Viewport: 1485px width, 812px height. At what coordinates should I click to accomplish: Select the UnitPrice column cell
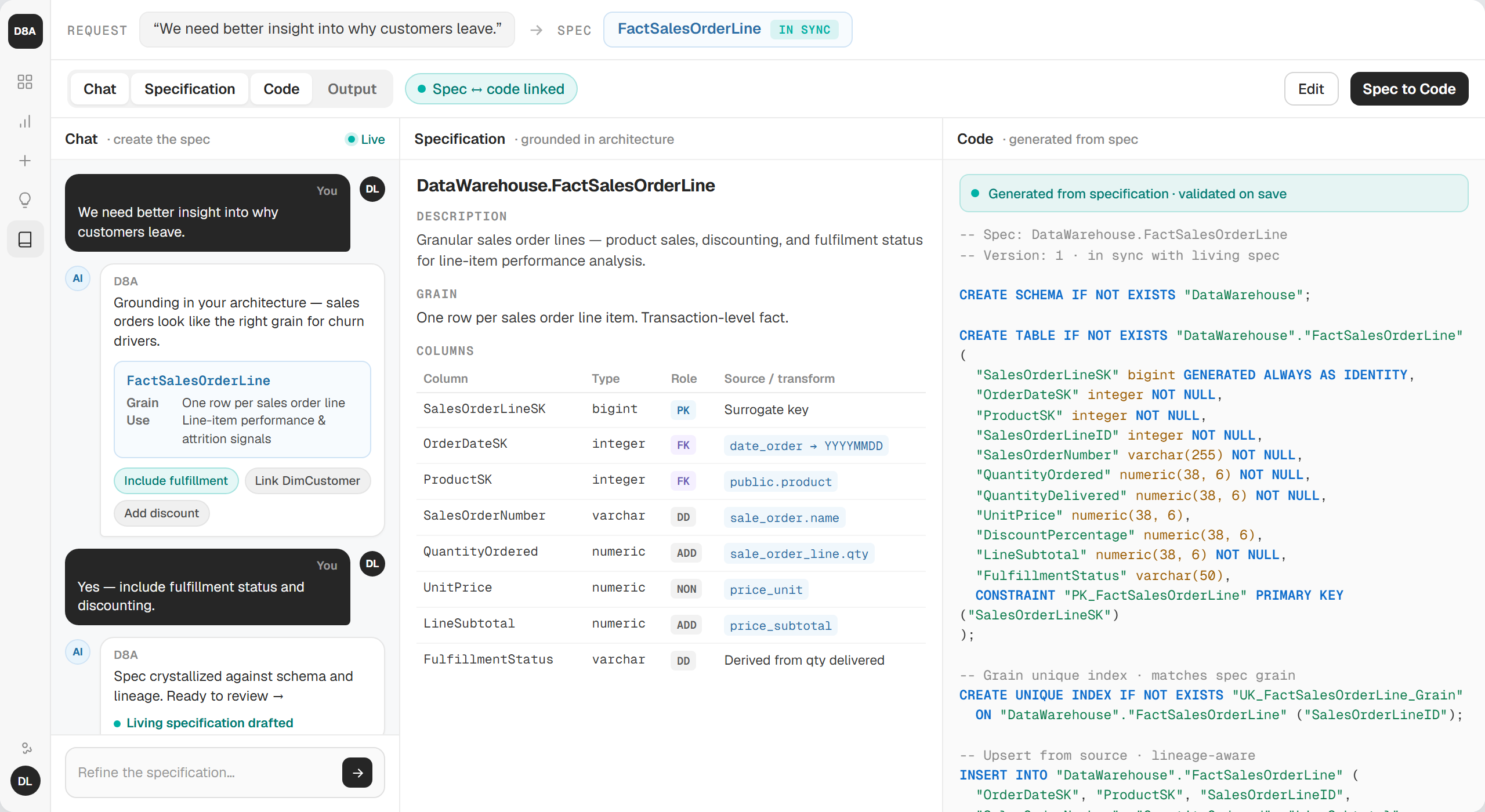(x=458, y=588)
